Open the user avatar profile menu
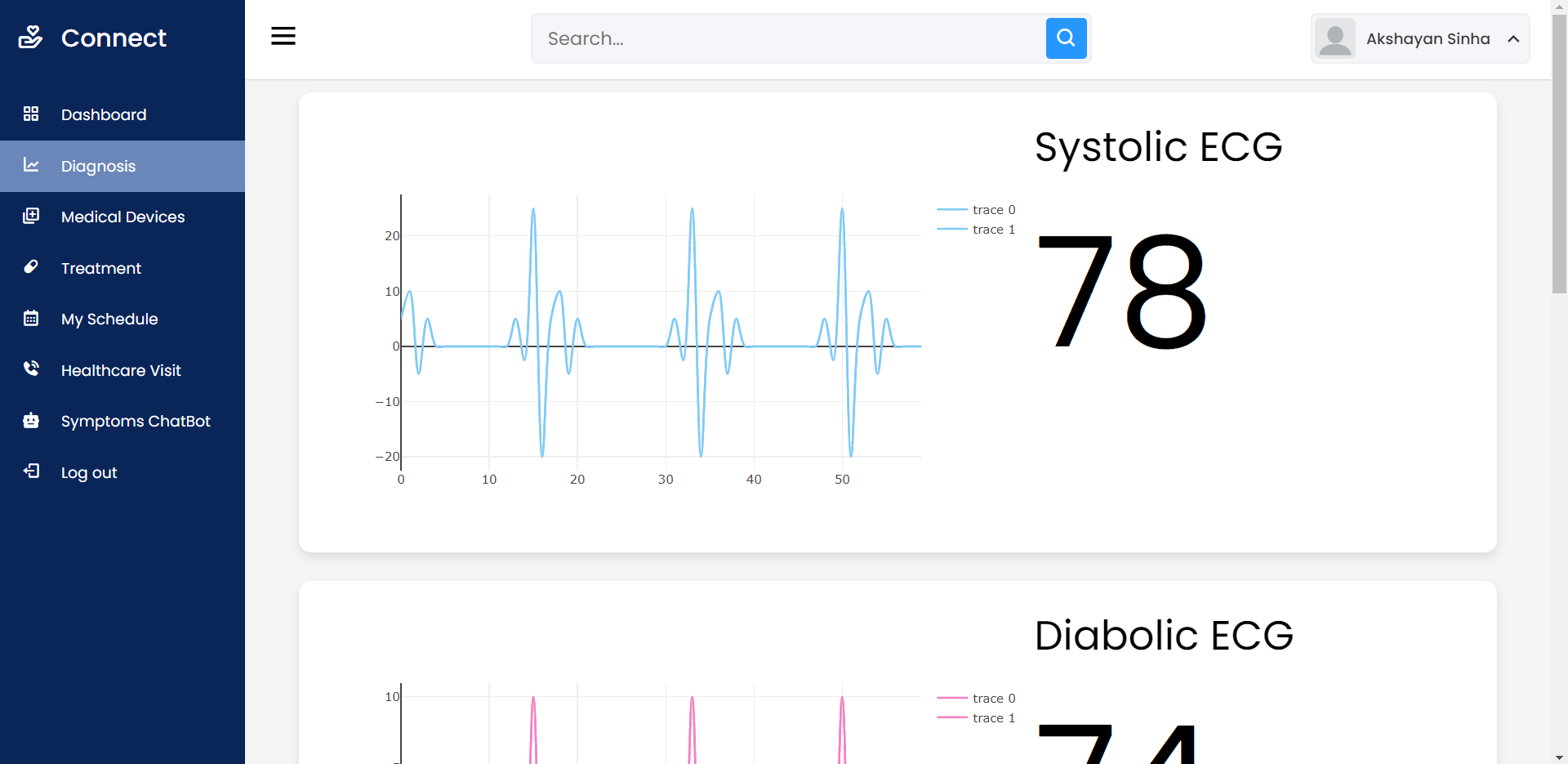The width and height of the screenshot is (1568, 764). [x=1335, y=38]
